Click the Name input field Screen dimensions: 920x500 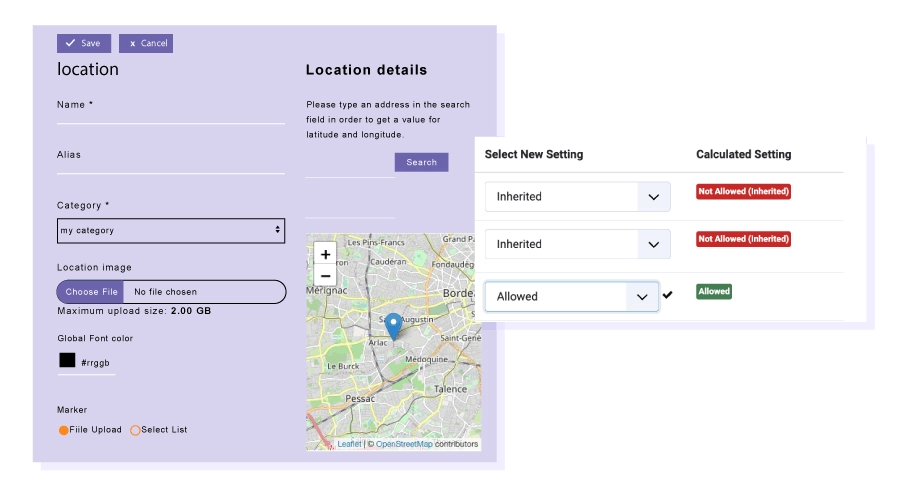click(171, 116)
